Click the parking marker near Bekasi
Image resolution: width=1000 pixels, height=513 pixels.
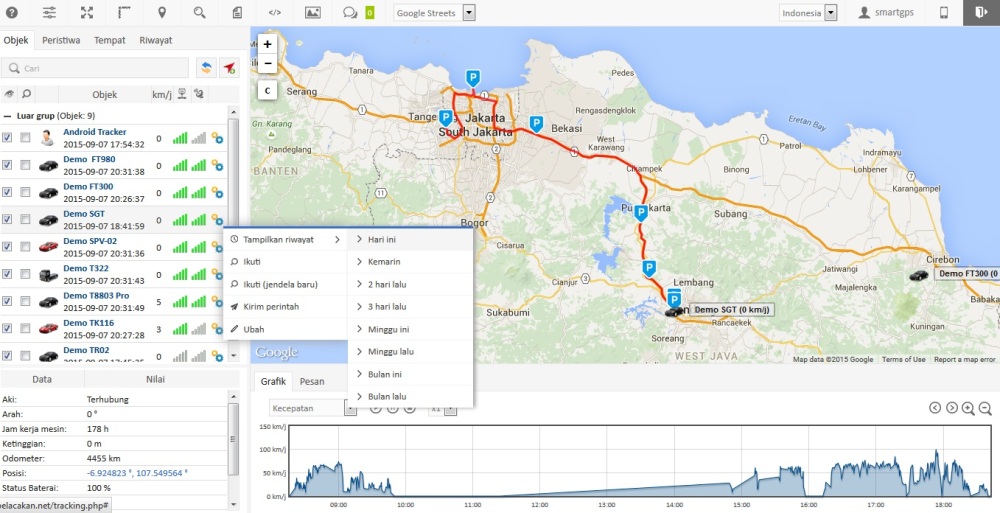pyautogui.click(x=537, y=124)
